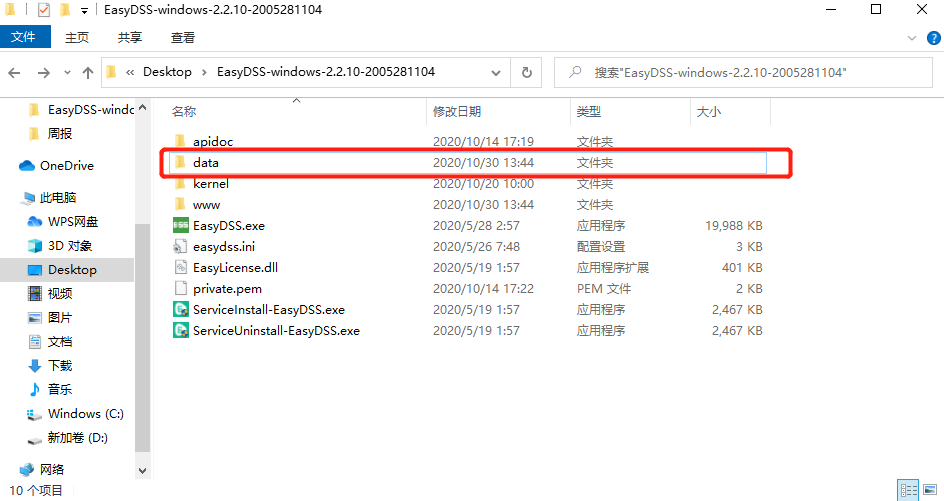Image resolution: width=944 pixels, height=501 pixels.
Task: Switch to details view layout icon
Action: (x=908, y=490)
